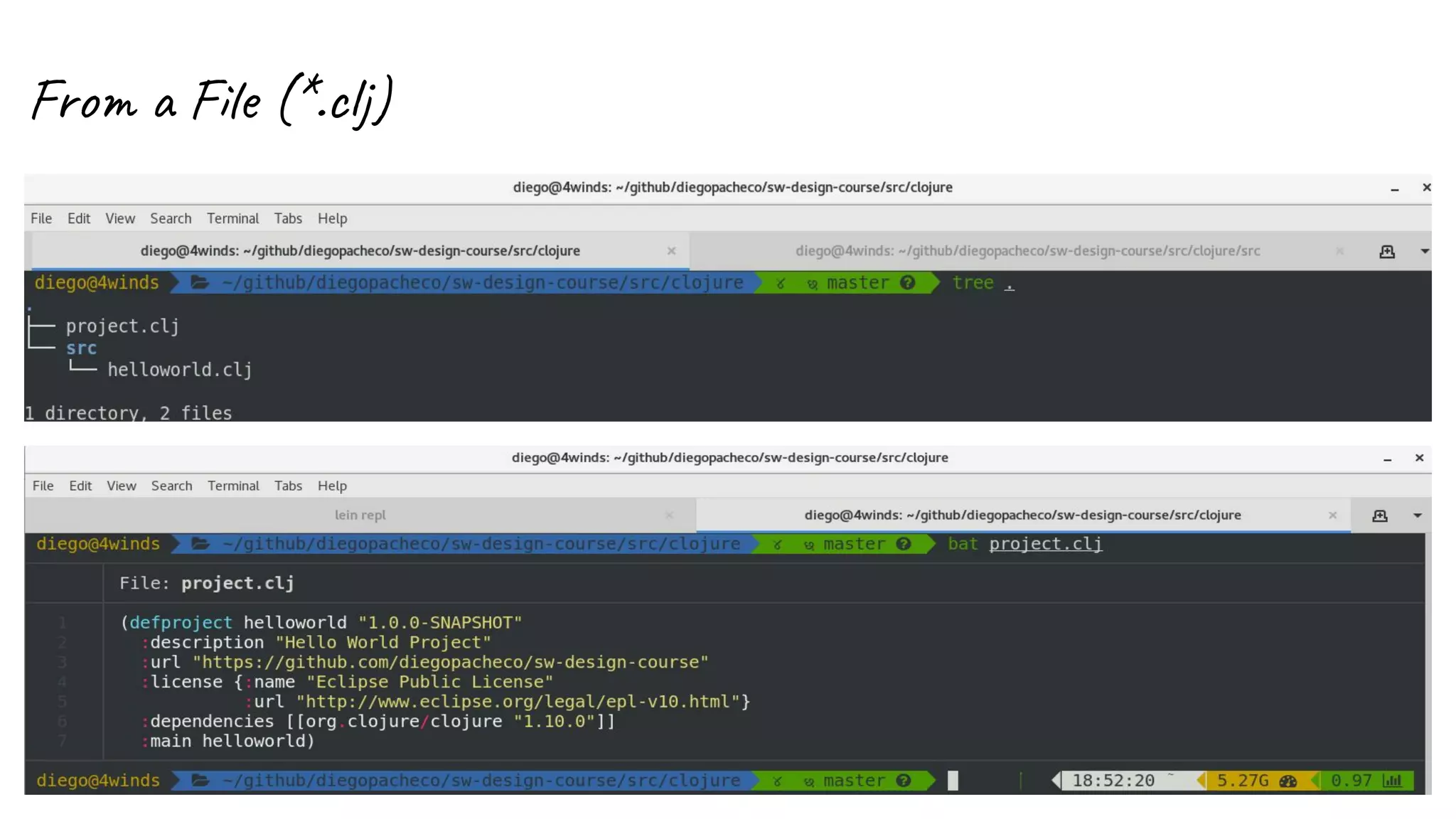The image size is (1456, 819).
Task: Open Edit menu in top terminal window
Action: click(x=79, y=218)
